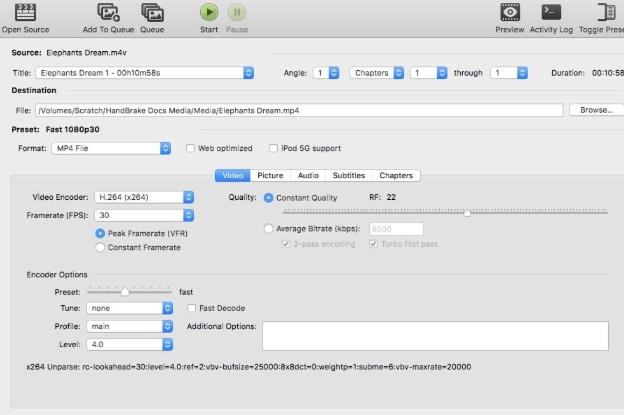
Task: Enable iPod 5G support checkbox
Action: click(x=273, y=148)
